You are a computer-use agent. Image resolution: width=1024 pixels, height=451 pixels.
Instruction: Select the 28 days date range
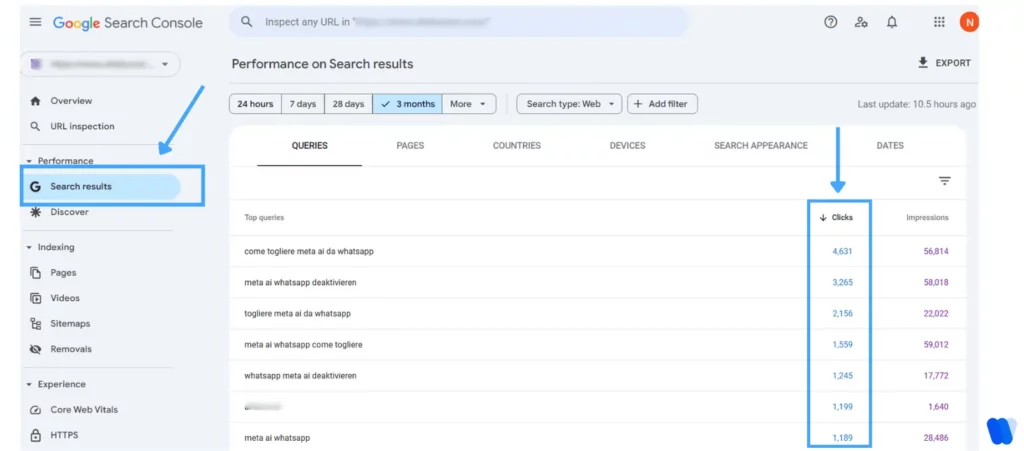[349, 104]
